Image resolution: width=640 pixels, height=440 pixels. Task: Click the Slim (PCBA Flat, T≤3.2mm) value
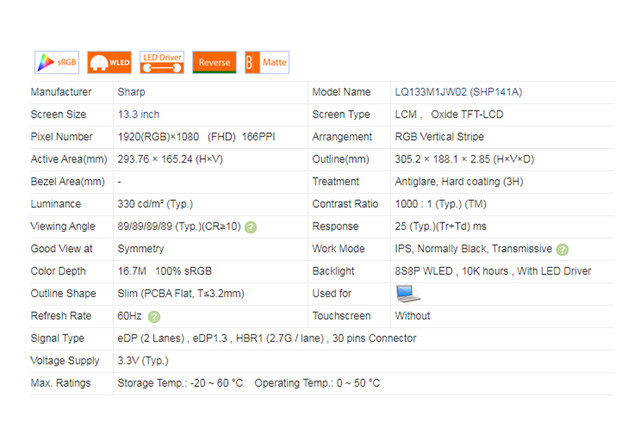tap(181, 294)
